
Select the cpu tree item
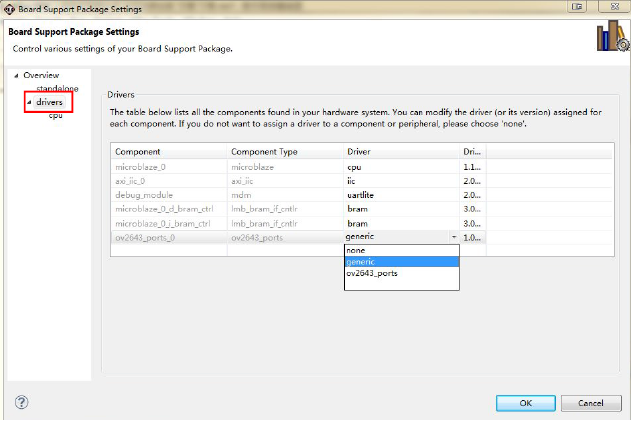click(x=56, y=116)
